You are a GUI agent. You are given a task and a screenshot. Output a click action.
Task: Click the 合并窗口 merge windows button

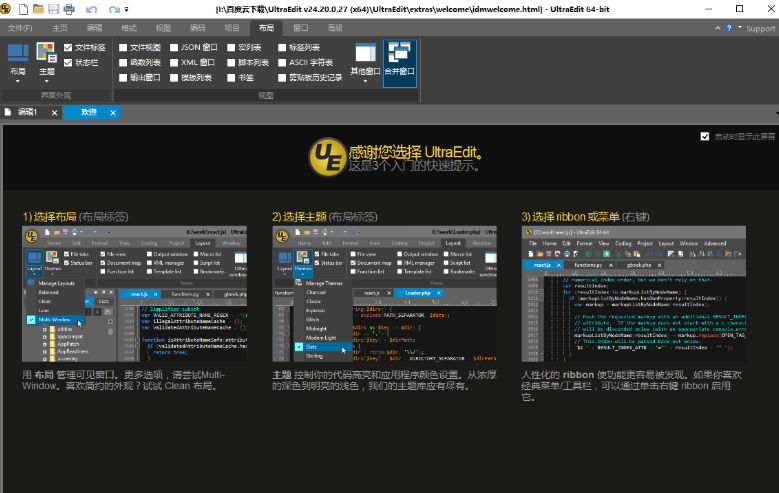400,63
